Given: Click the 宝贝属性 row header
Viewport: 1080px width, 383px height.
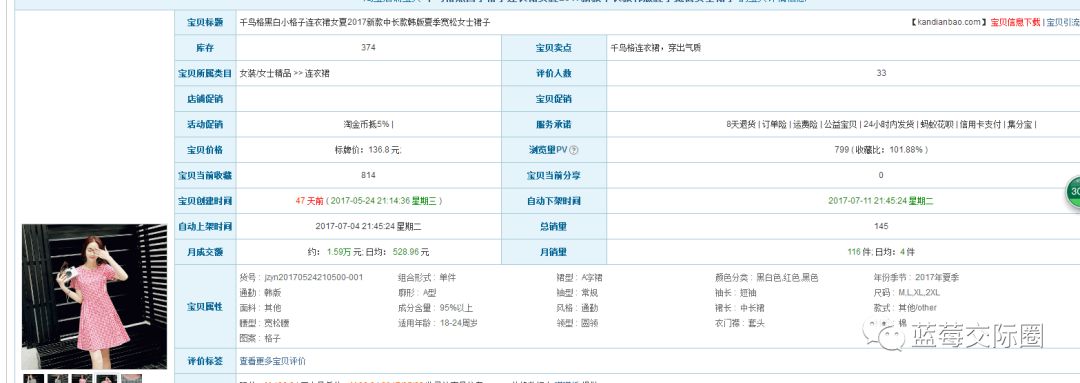Looking at the screenshot, I should 205,307.
